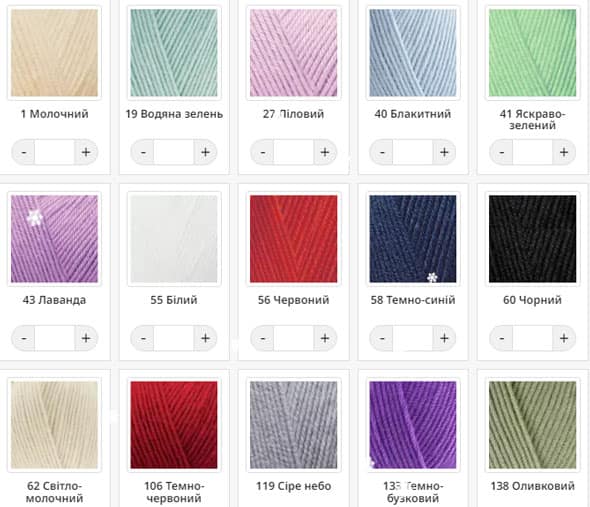
Task: Add one 43 Лаванда with plus
Action: [86, 338]
